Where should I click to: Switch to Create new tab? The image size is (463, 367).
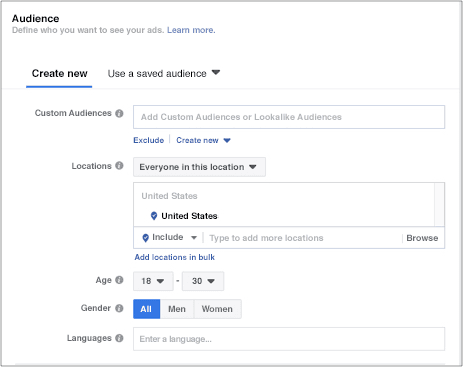(59, 74)
